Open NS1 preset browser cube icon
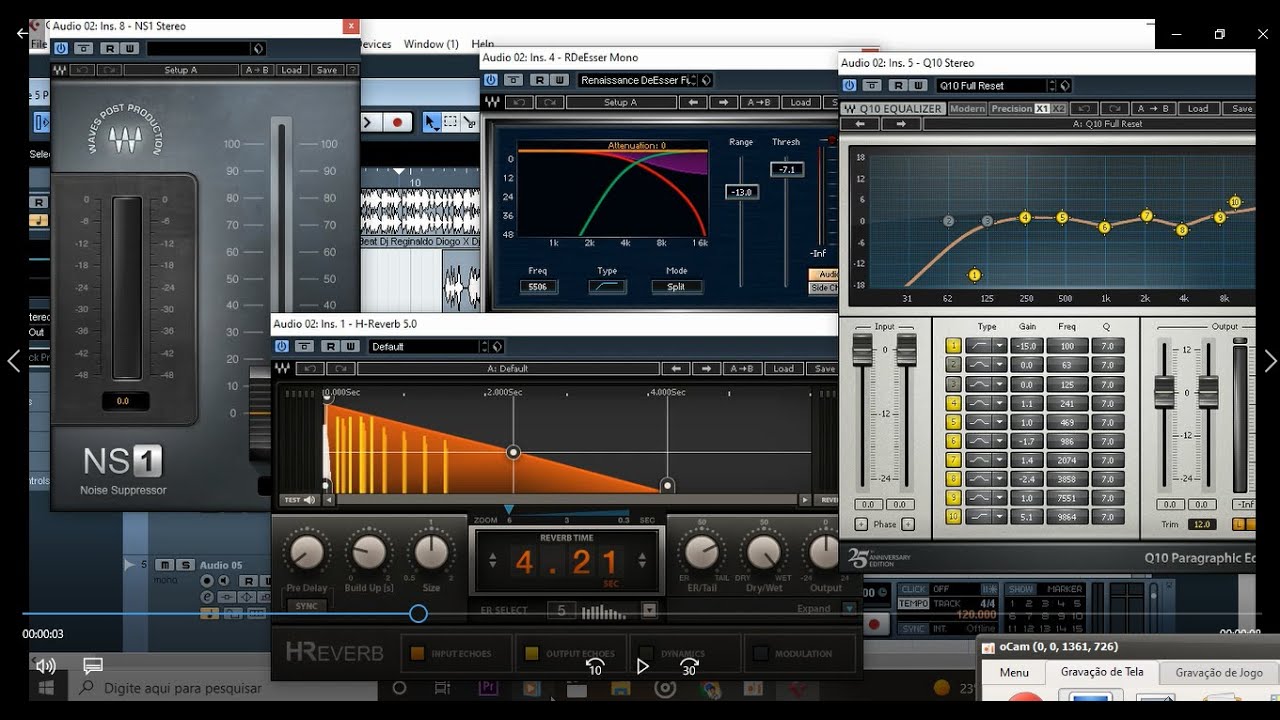The height and width of the screenshot is (720, 1280). coord(258,48)
